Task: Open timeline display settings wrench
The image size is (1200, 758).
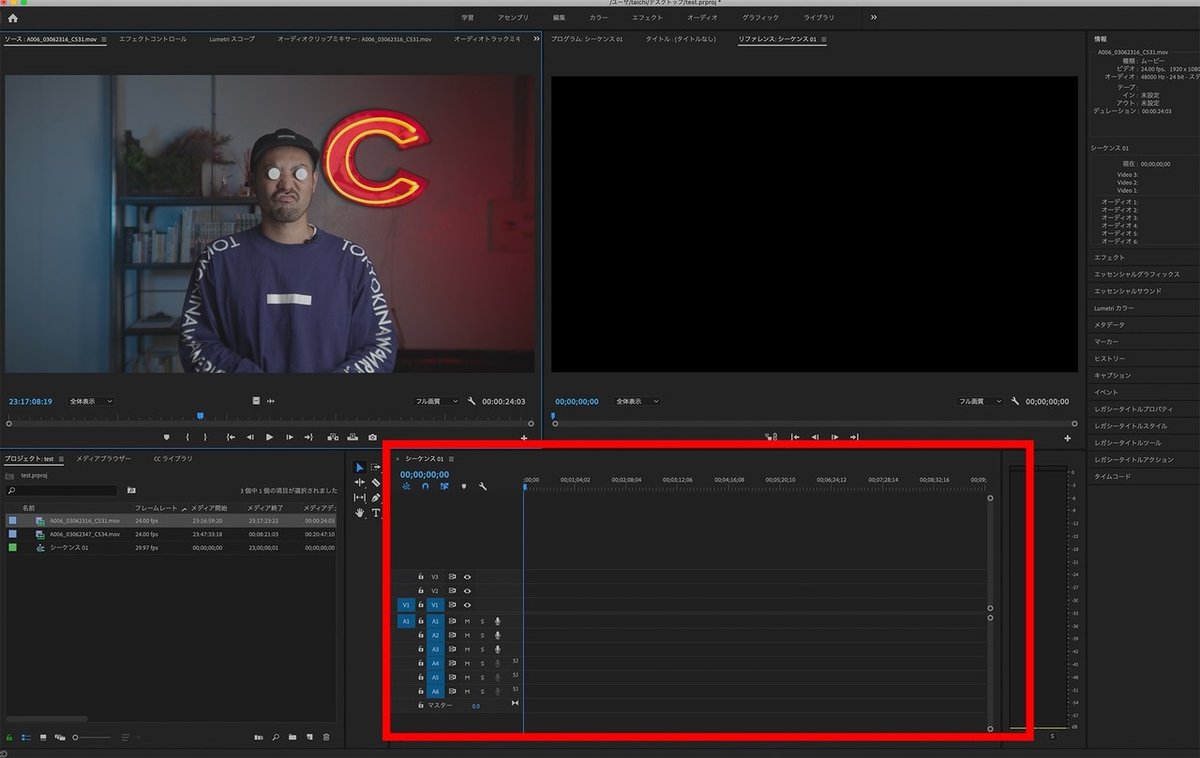Action: [482, 486]
